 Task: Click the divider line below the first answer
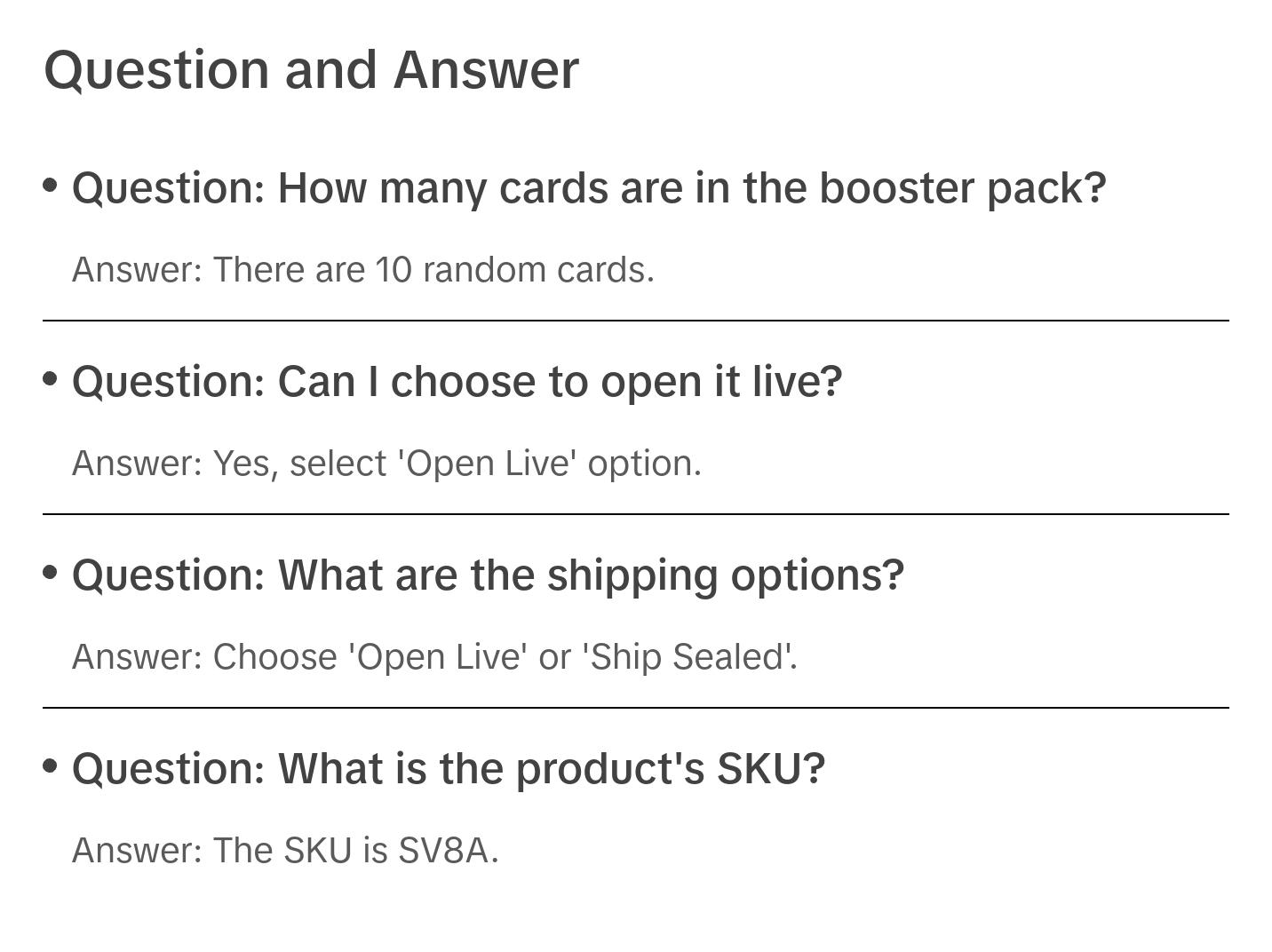click(x=636, y=321)
